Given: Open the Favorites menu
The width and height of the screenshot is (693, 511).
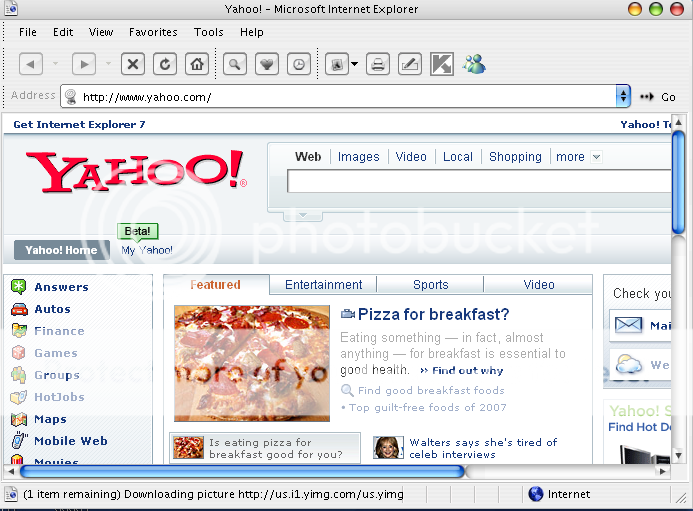Looking at the screenshot, I should point(153,32).
